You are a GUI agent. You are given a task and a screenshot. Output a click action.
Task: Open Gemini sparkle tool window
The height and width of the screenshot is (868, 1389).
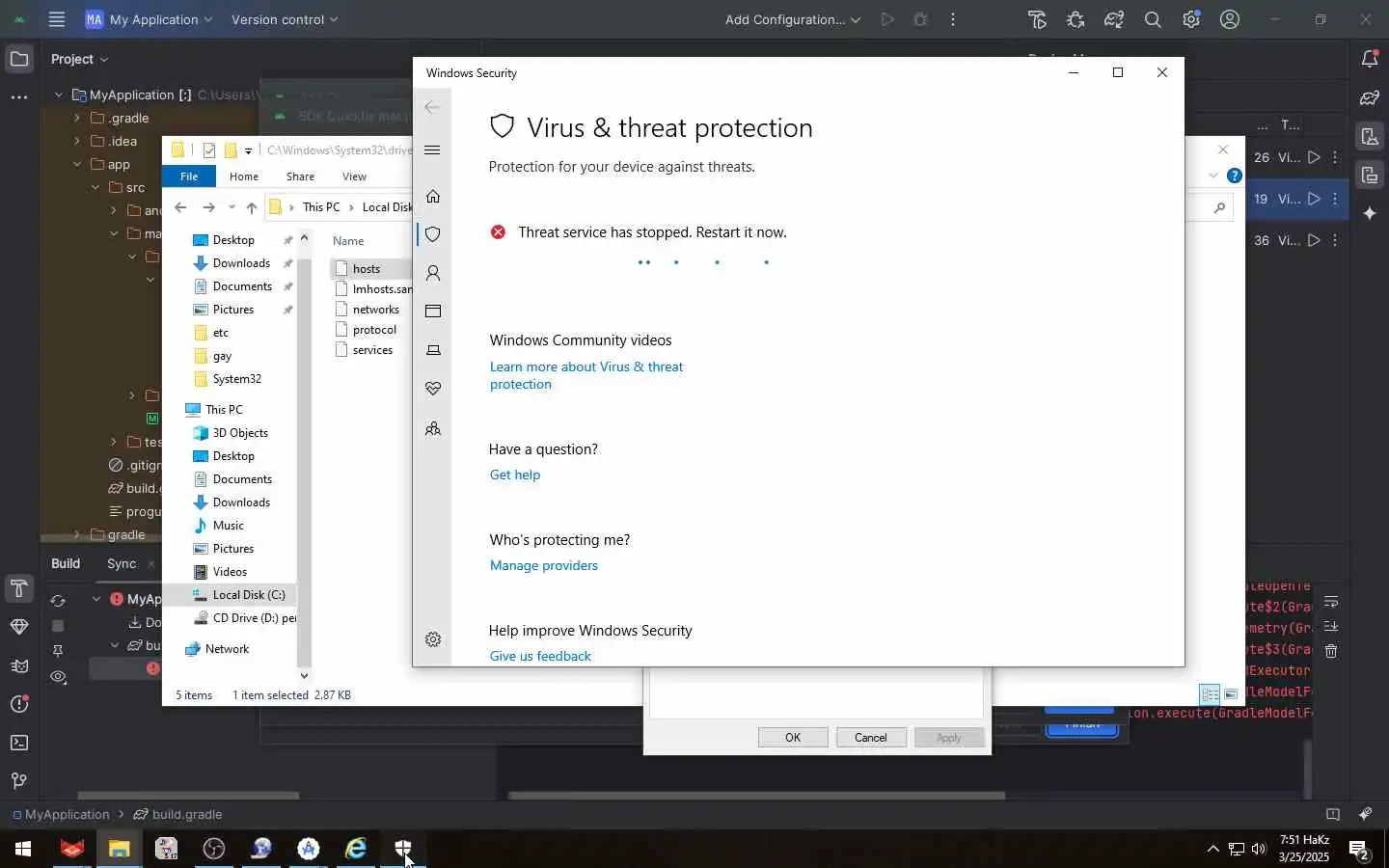(1370, 213)
